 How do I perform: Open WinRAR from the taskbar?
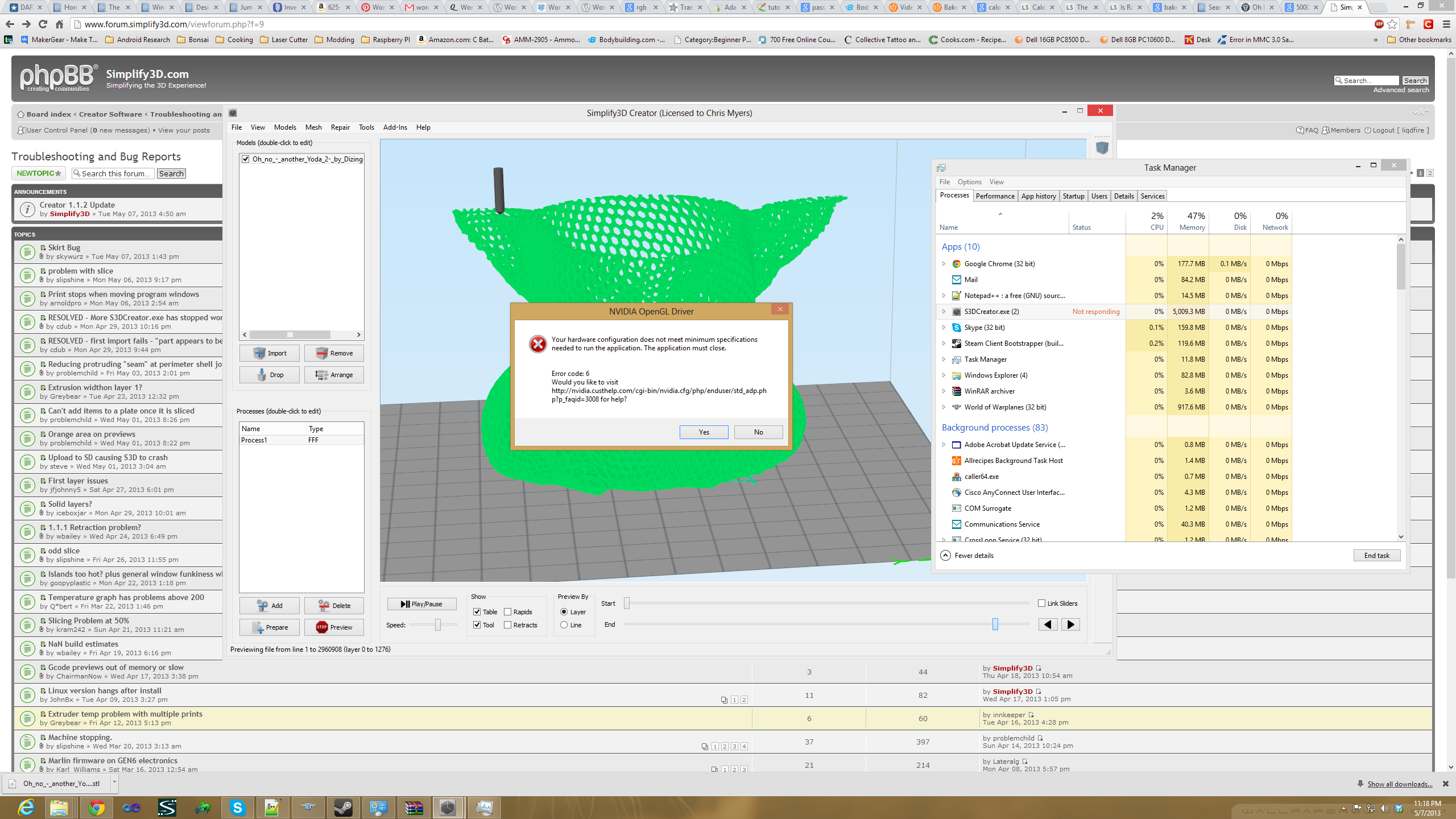coord(413,807)
